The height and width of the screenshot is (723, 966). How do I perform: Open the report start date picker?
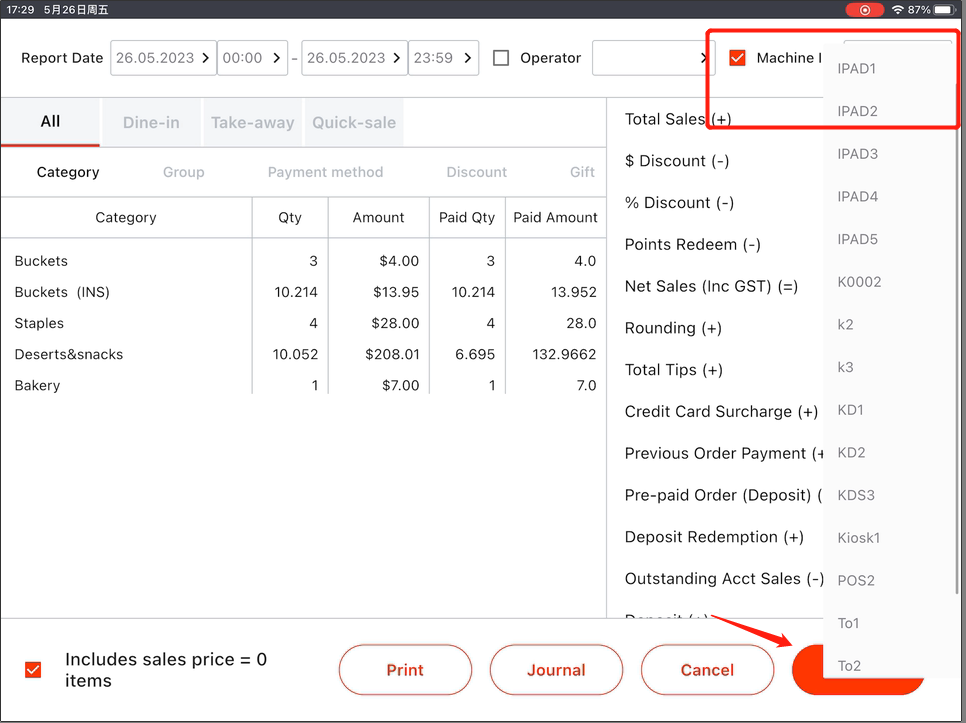(x=163, y=58)
